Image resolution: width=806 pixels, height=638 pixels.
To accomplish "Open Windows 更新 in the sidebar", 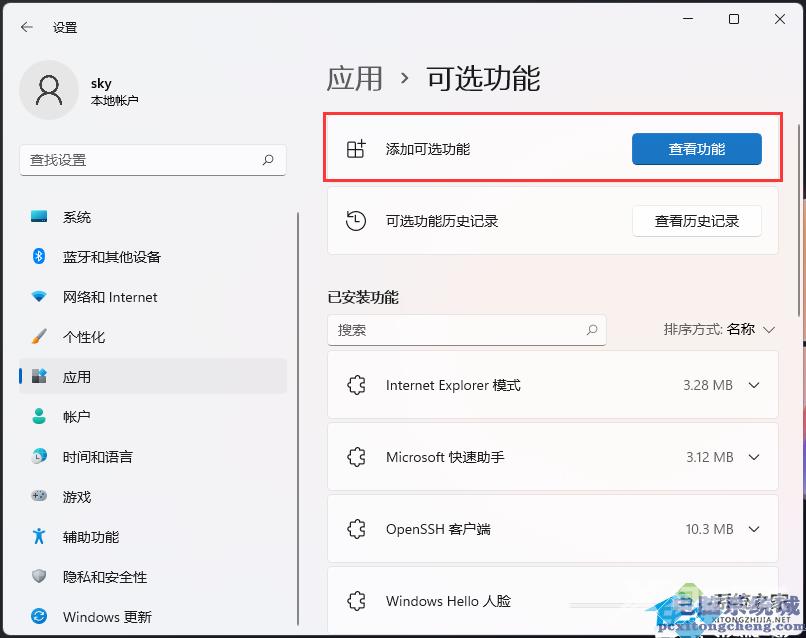I will (x=153, y=616).
